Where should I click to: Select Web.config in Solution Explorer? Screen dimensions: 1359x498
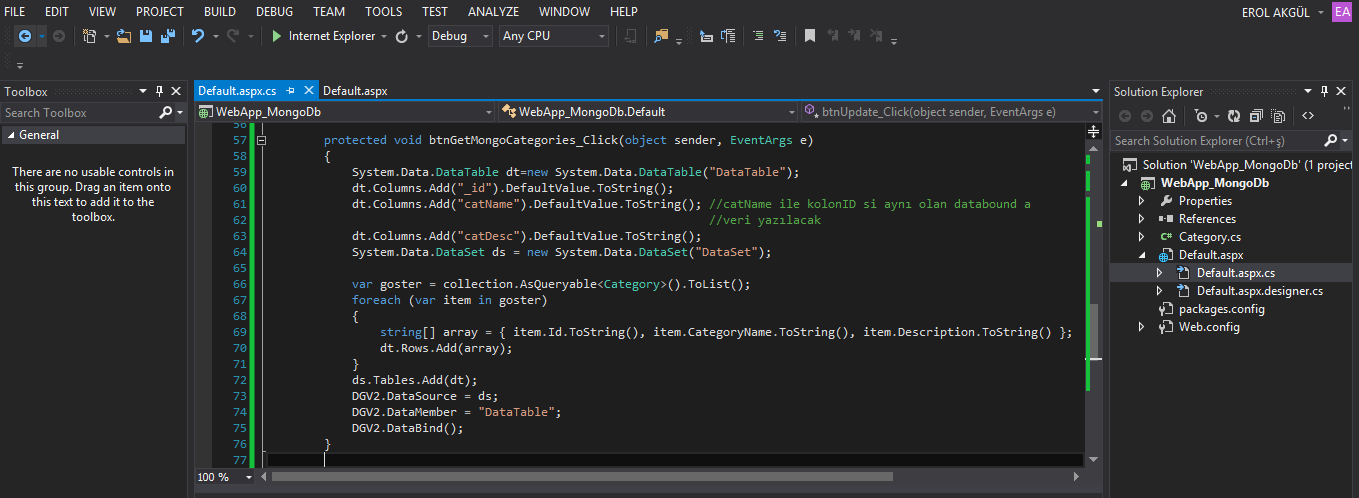[x=1208, y=327]
